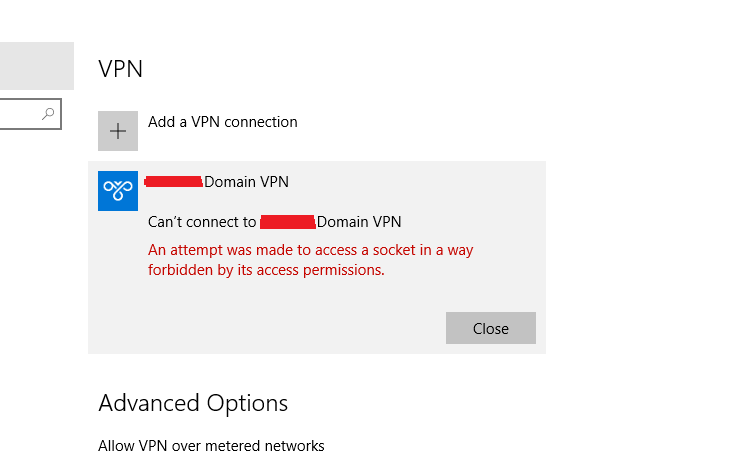This screenshot has width=741, height=460.
Task: Click the blue VPN connection icon
Action: tap(118, 191)
